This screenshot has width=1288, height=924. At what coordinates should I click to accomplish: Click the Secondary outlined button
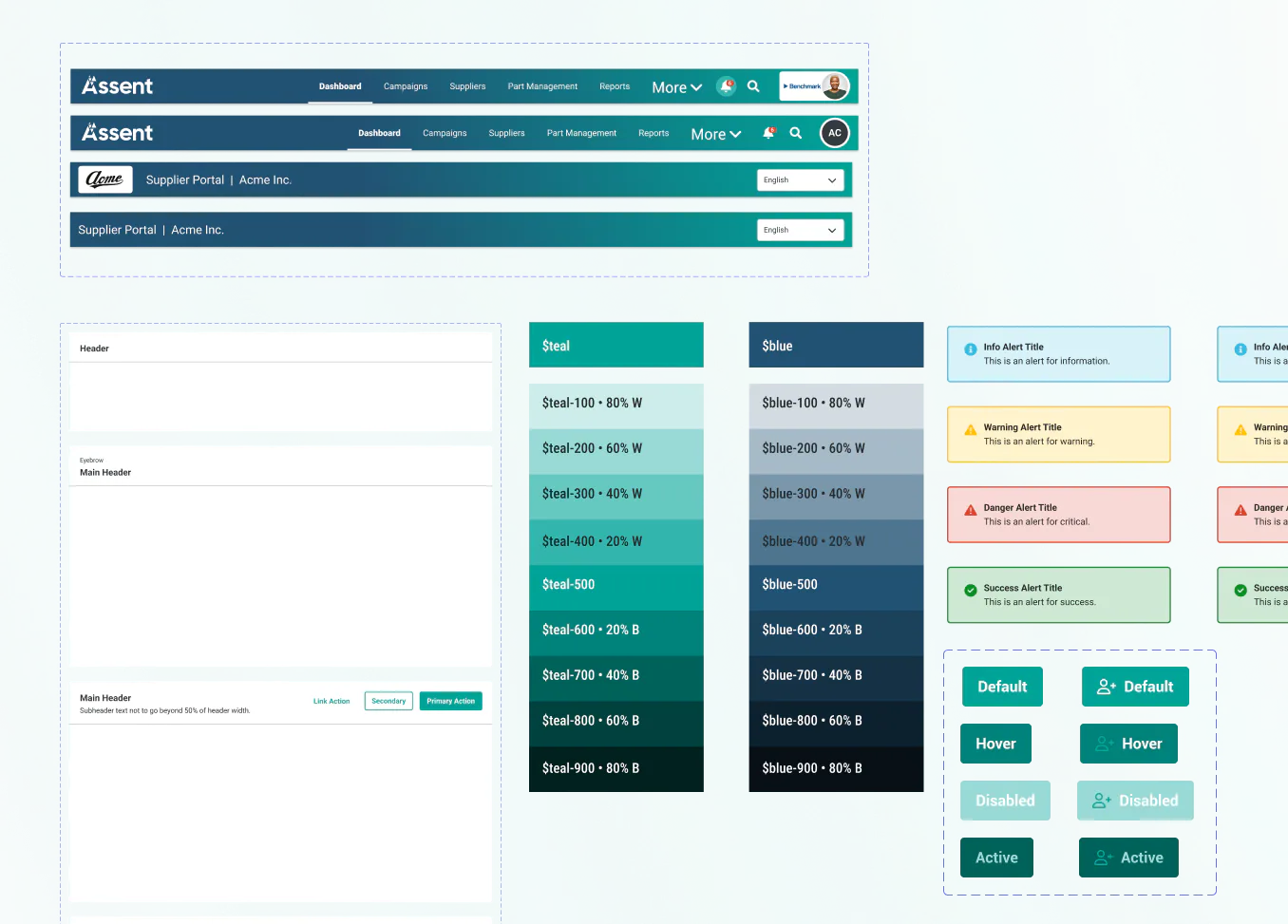tap(388, 701)
